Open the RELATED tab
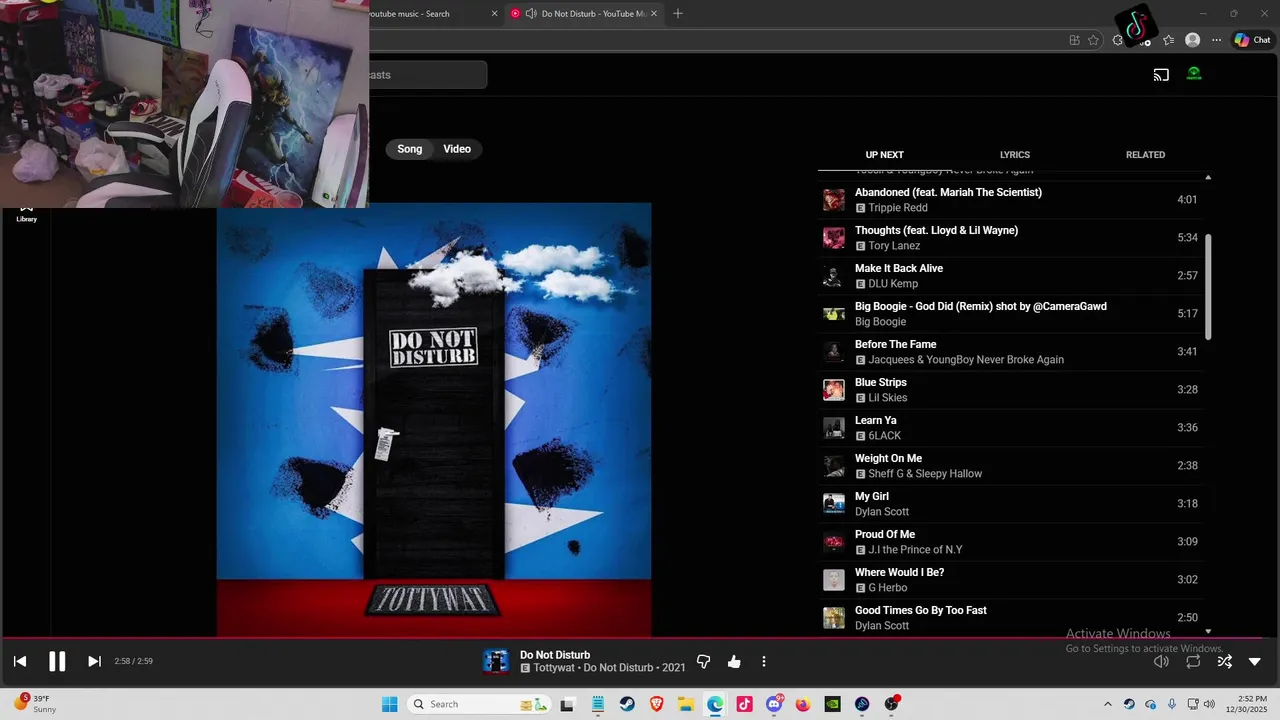 click(x=1145, y=155)
